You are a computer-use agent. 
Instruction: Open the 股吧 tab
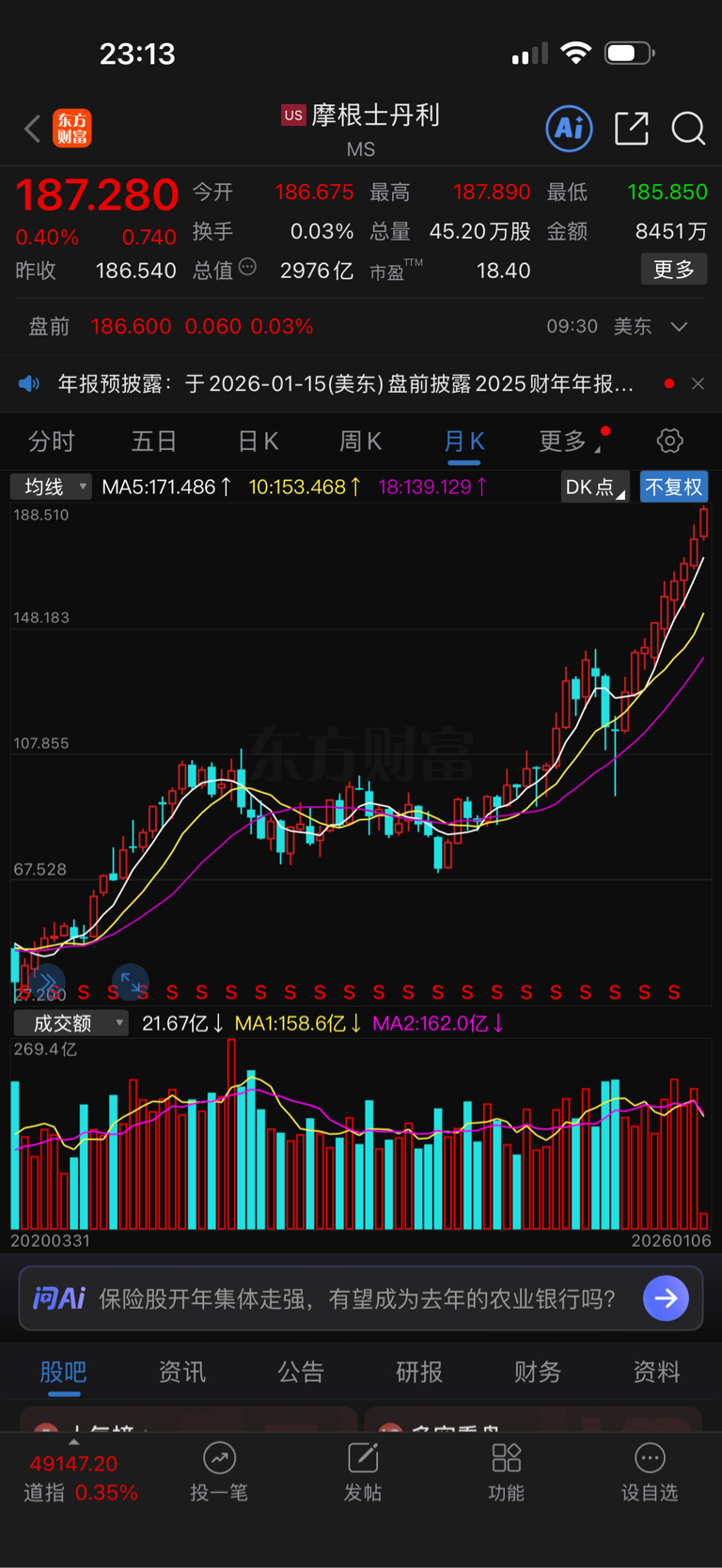64,1372
